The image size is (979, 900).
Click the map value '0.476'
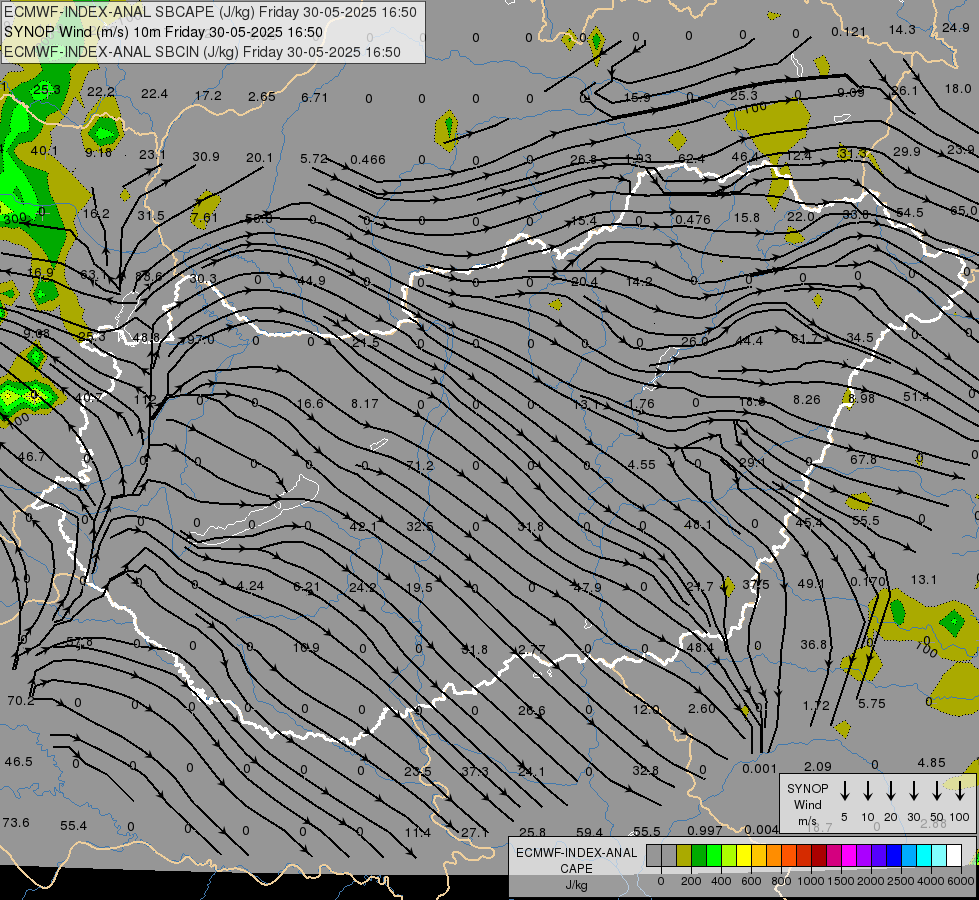click(692, 220)
